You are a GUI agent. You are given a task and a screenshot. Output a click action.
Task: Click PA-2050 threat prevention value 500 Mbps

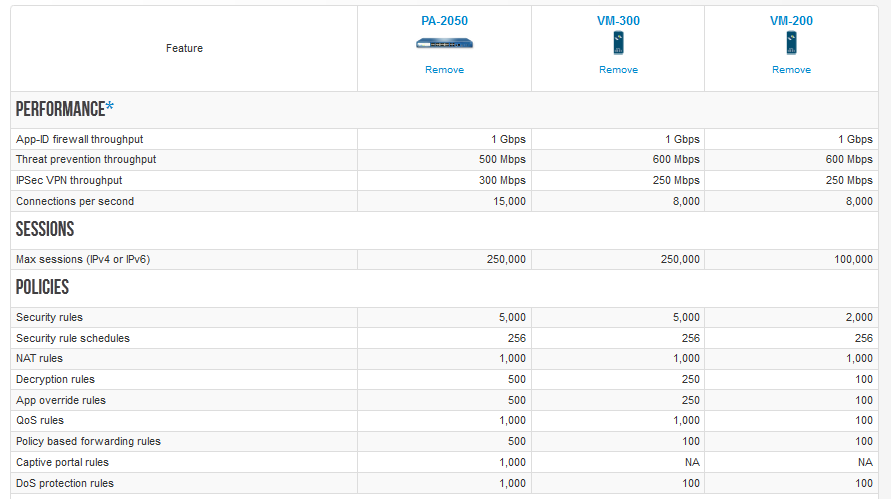502,160
